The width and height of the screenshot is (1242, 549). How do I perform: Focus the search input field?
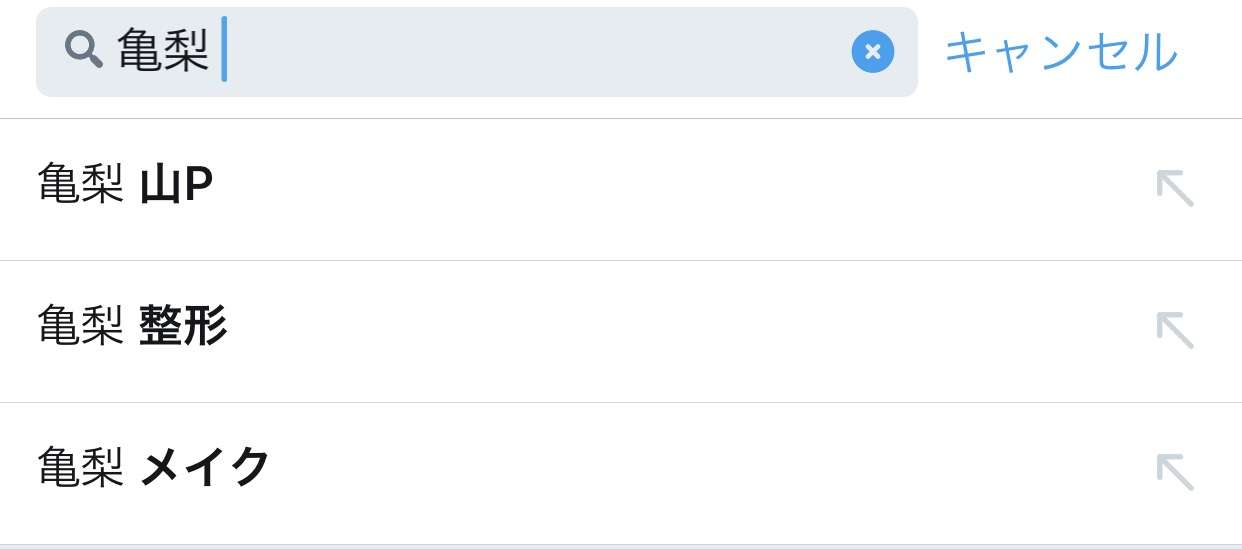(477, 52)
